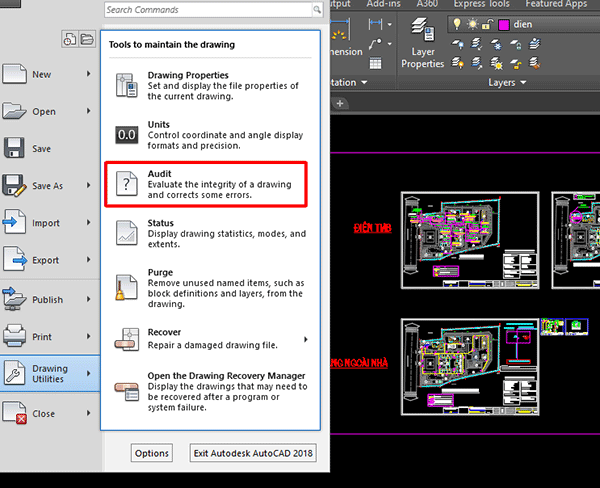Expand the Import submenu arrow
The height and width of the screenshot is (488, 600).
88,222
